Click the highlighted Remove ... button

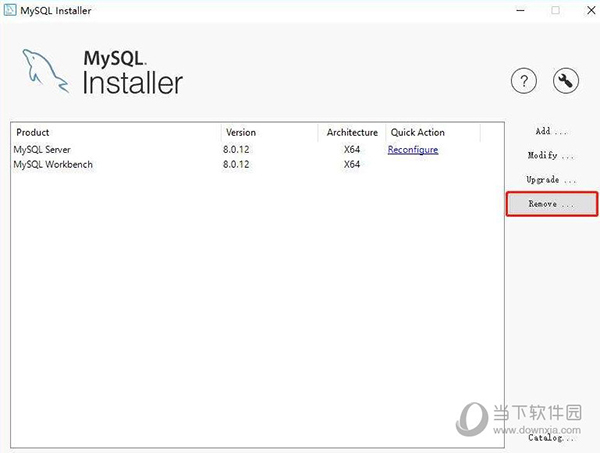pyautogui.click(x=552, y=204)
